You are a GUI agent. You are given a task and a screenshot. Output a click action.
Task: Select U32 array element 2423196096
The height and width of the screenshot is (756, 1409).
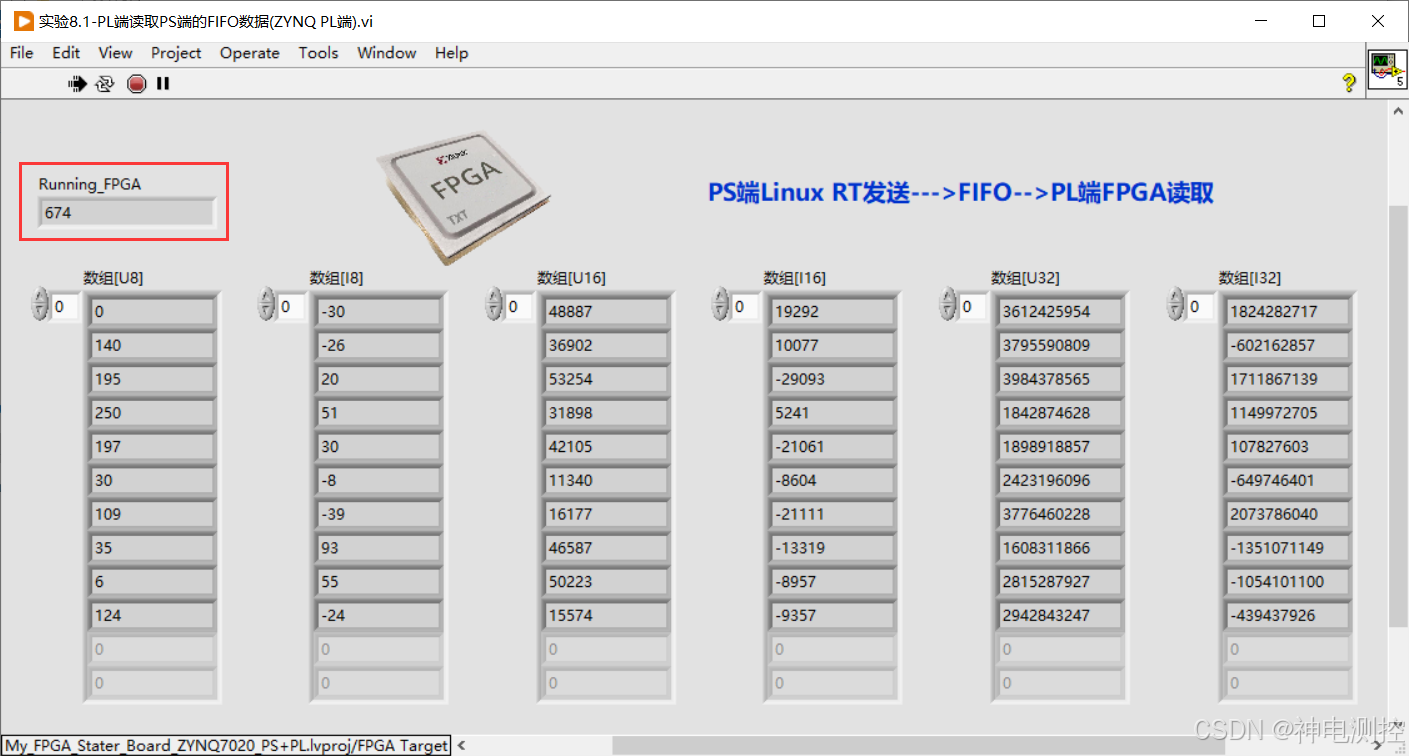tap(1060, 480)
